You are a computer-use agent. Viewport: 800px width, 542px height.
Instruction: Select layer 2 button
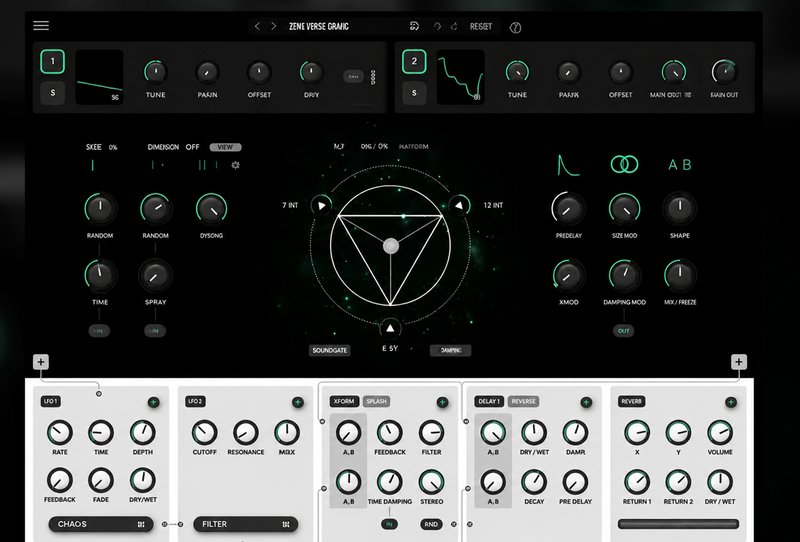[x=414, y=61]
